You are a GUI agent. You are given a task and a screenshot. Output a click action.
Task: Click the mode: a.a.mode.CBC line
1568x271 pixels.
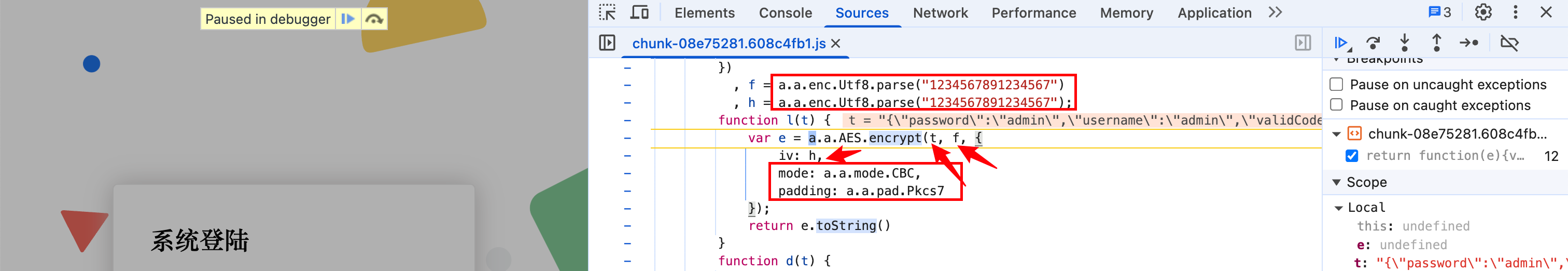pos(849,173)
